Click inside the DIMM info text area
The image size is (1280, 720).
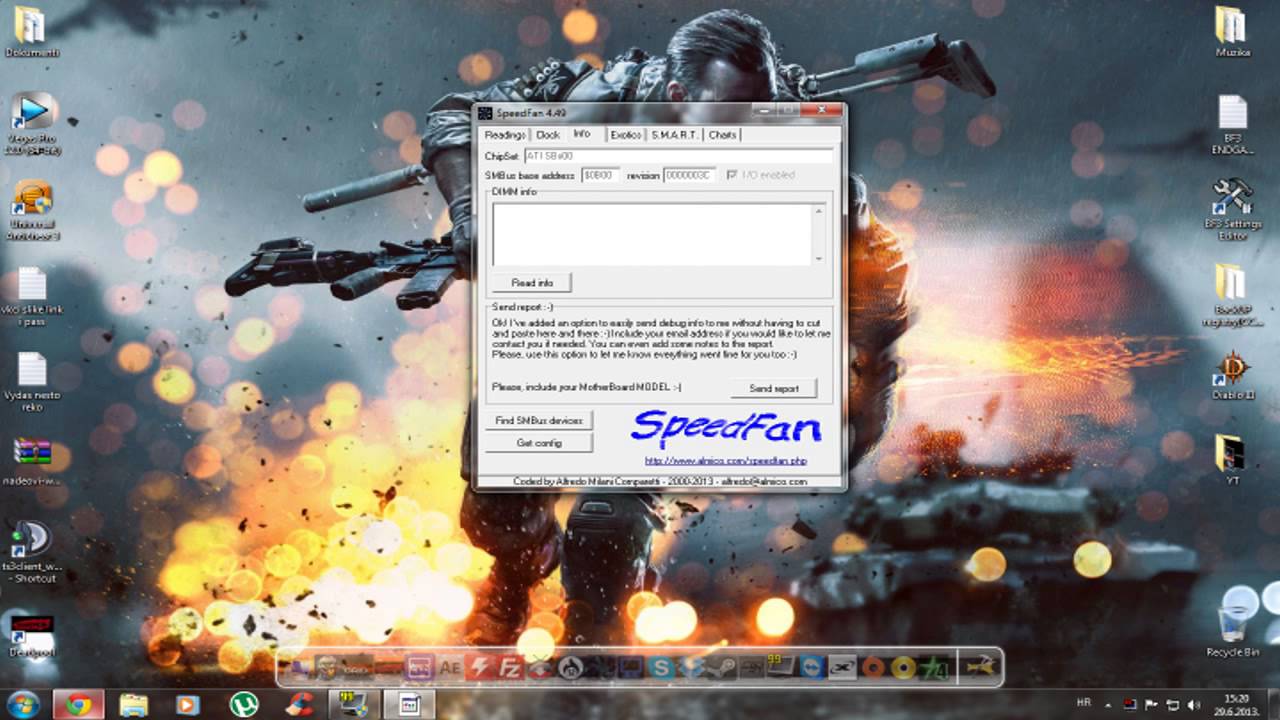pyautogui.click(x=653, y=235)
